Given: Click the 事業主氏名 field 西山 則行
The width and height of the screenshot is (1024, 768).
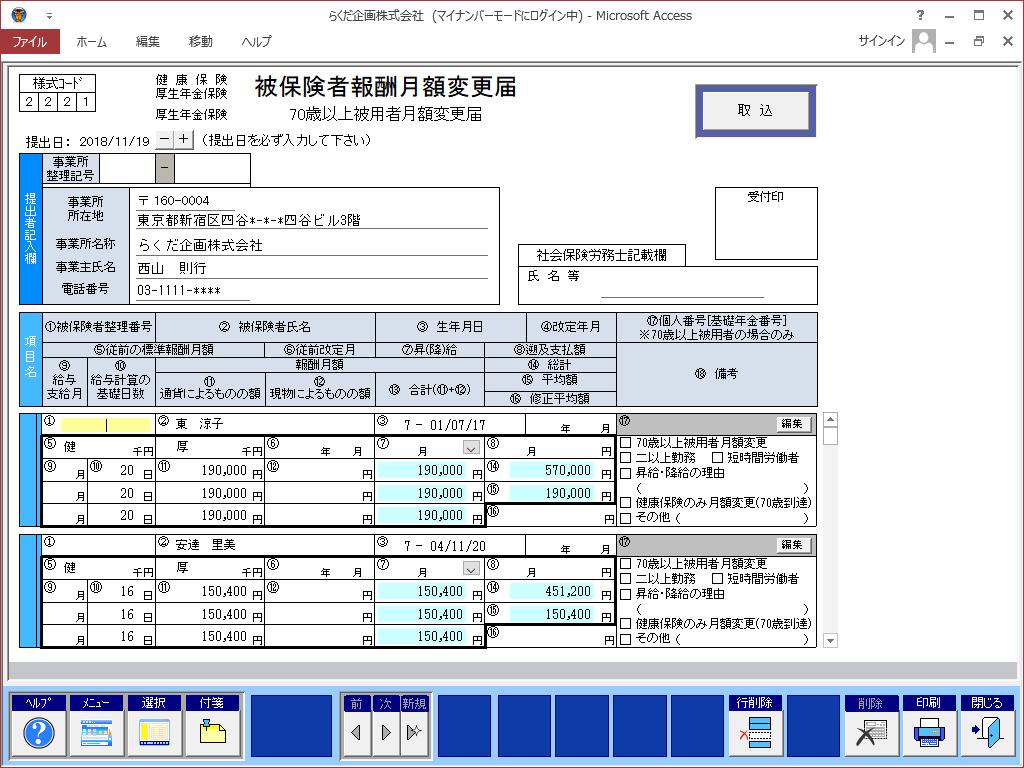Looking at the screenshot, I should click(312, 268).
